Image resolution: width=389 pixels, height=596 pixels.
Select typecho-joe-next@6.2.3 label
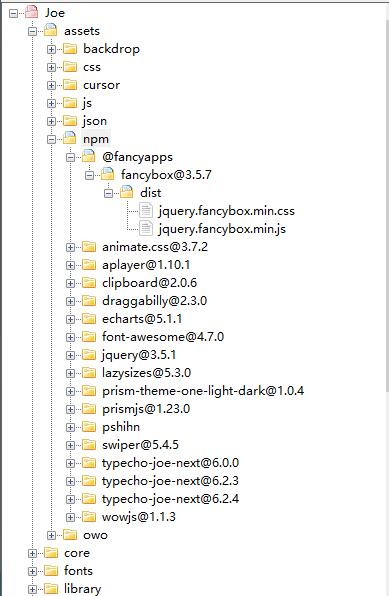[170, 481]
